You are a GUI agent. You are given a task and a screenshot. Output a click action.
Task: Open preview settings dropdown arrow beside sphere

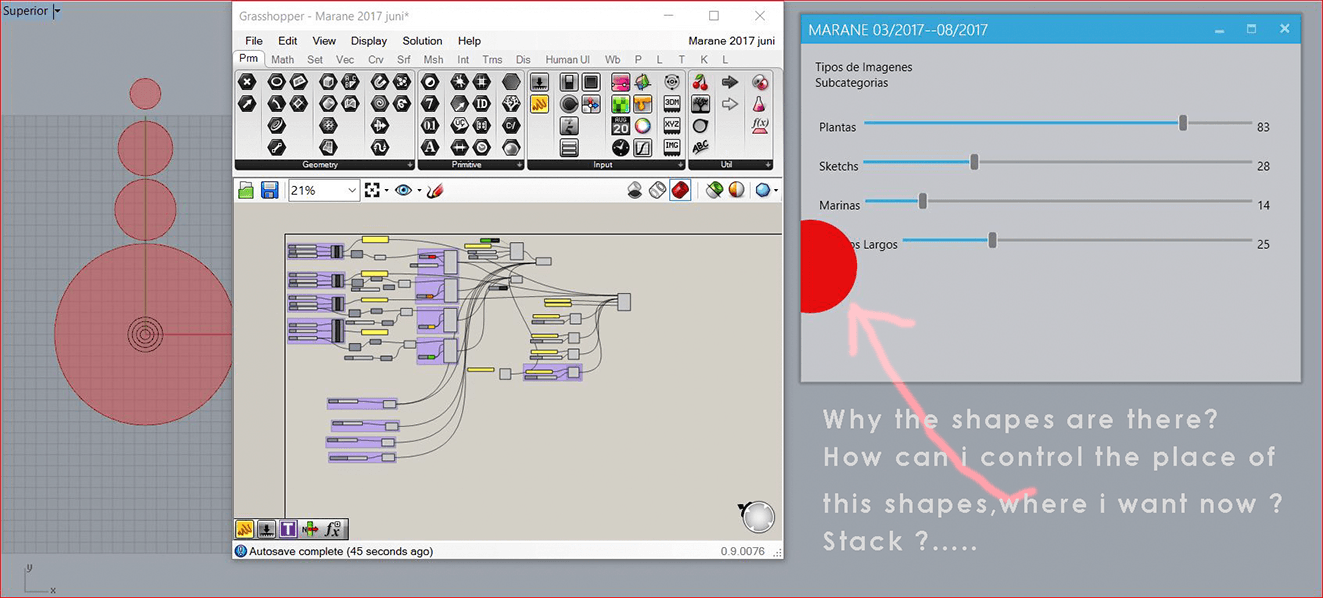[776, 190]
